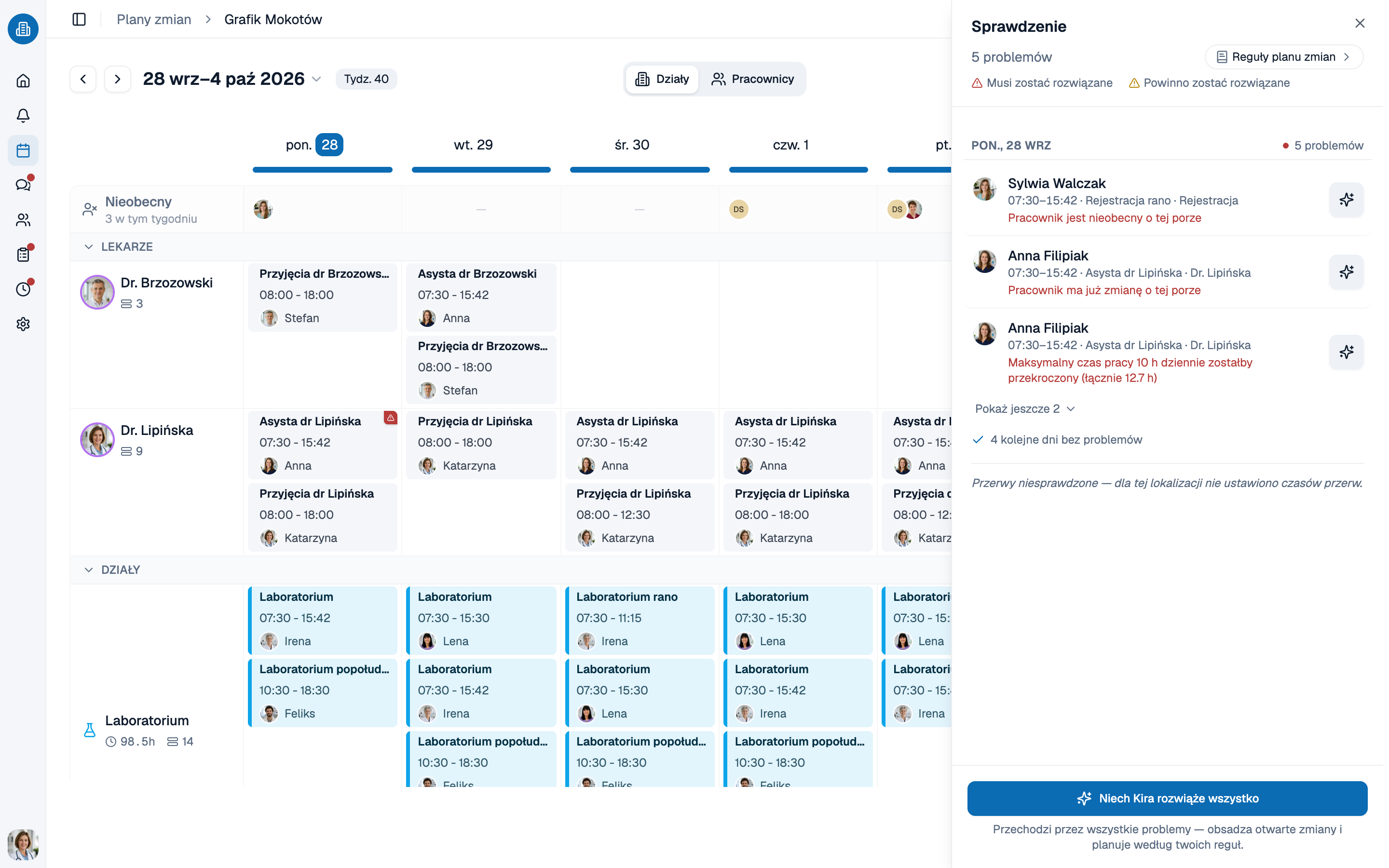The image size is (1389, 868).
Task: Toggle the sidebar panel icon
Action: tap(79, 19)
